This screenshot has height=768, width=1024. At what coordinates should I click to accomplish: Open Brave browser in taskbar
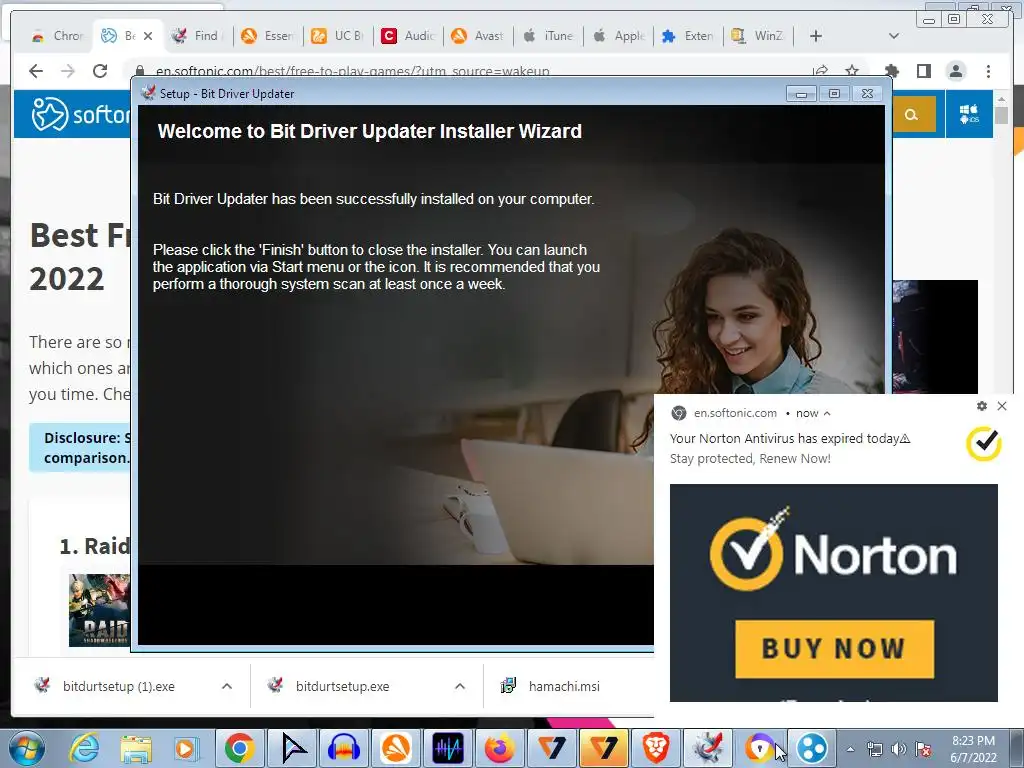pyautogui.click(x=655, y=748)
